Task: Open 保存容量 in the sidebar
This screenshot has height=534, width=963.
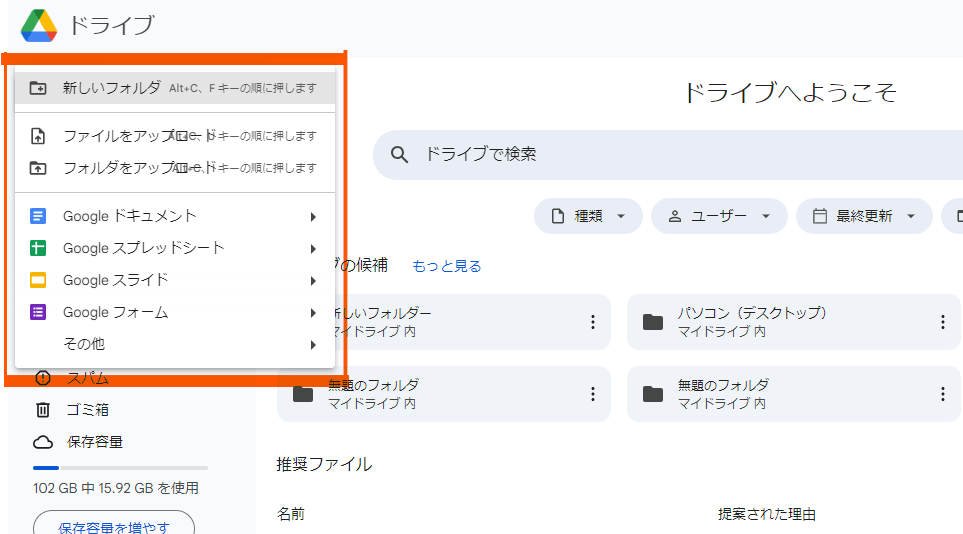Action: pos(95,442)
